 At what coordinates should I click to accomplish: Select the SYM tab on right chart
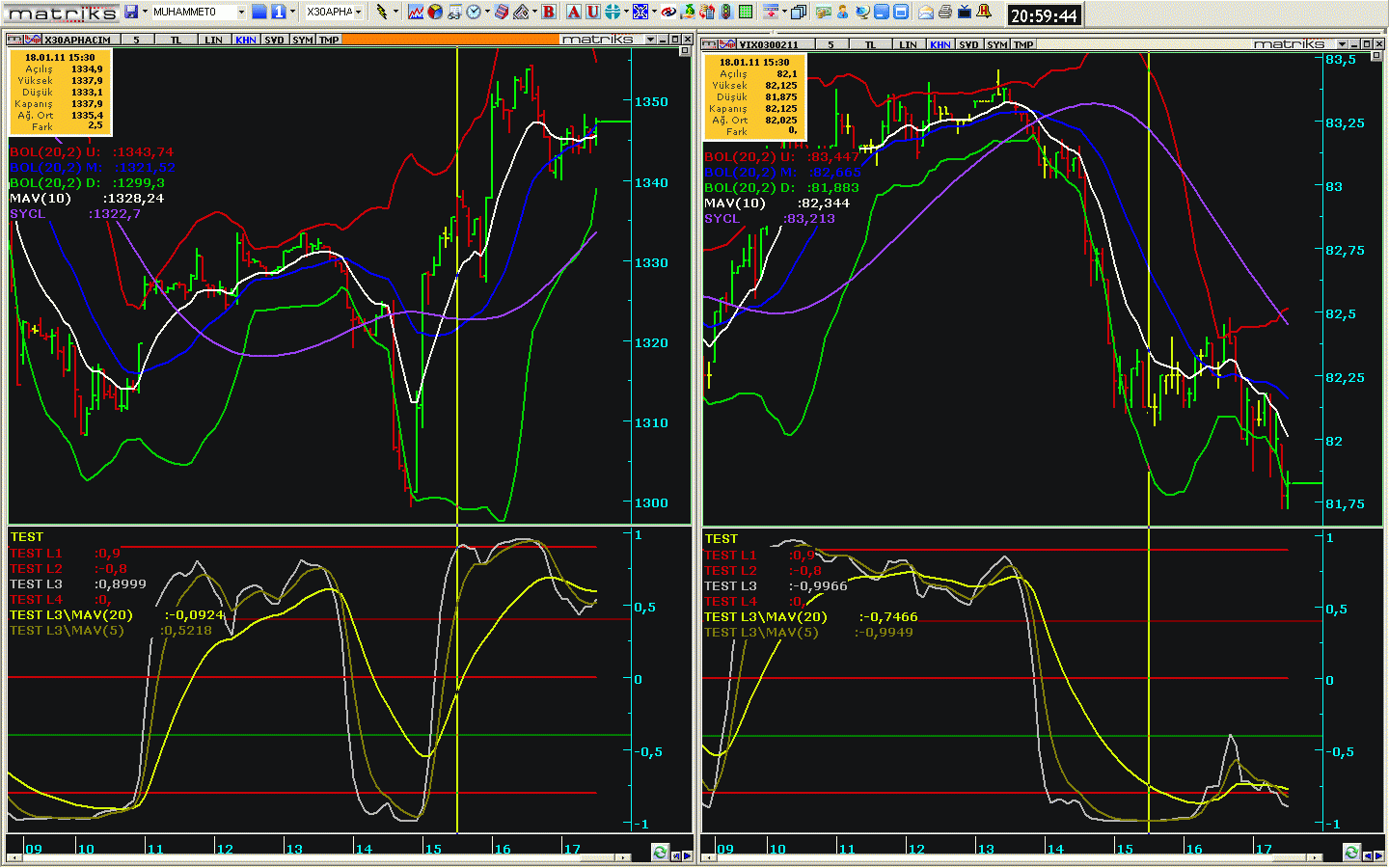[996, 44]
